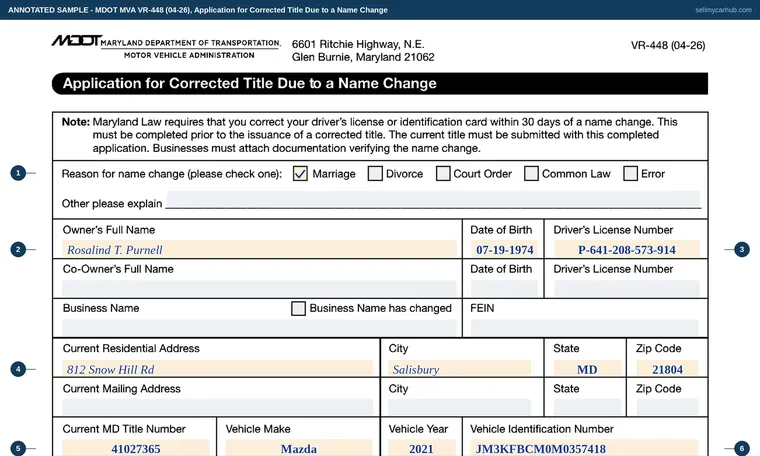
Task: Click the Owner's Full Name field
Action: pos(259,249)
